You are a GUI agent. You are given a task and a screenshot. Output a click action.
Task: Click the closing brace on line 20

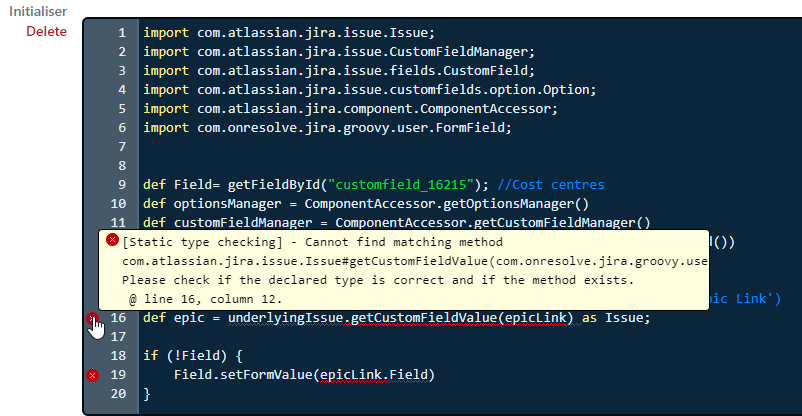point(147,394)
